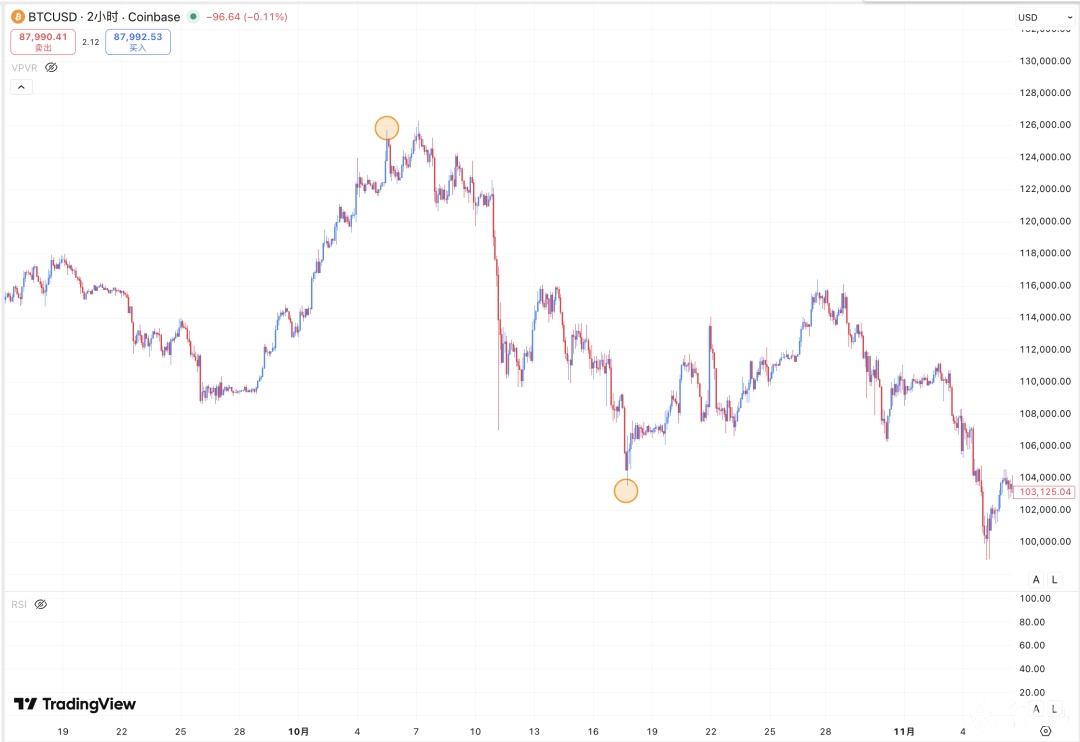The height and width of the screenshot is (742, 1080).
Task: Click the lower orange circle marker at trough
Action: click(626, 490)
